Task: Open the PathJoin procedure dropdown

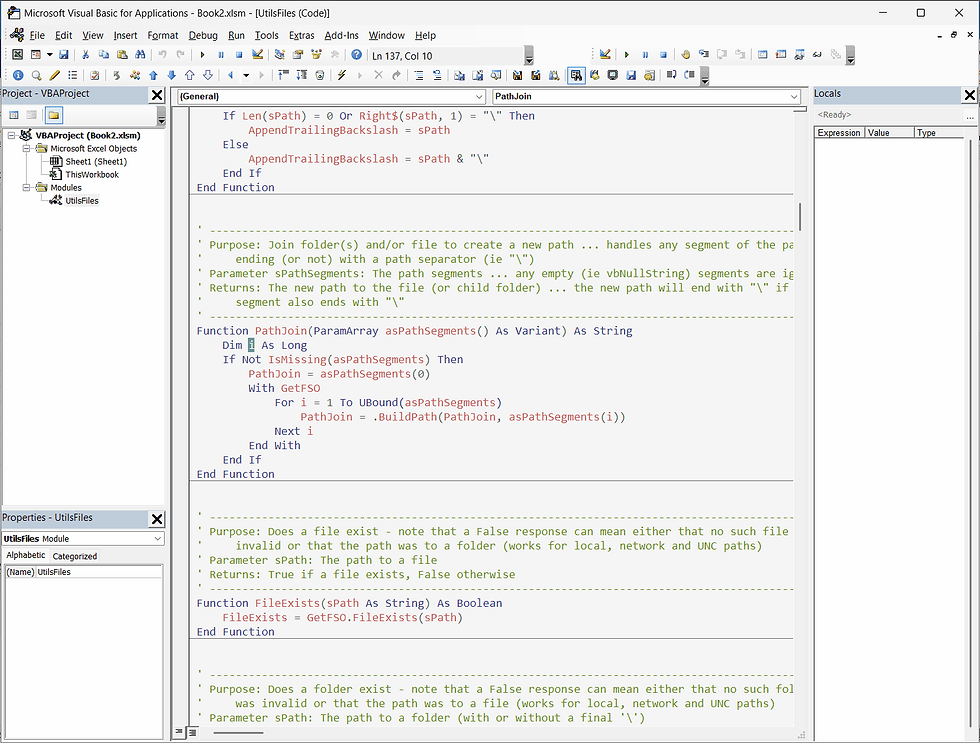Action: coord(794,96)
